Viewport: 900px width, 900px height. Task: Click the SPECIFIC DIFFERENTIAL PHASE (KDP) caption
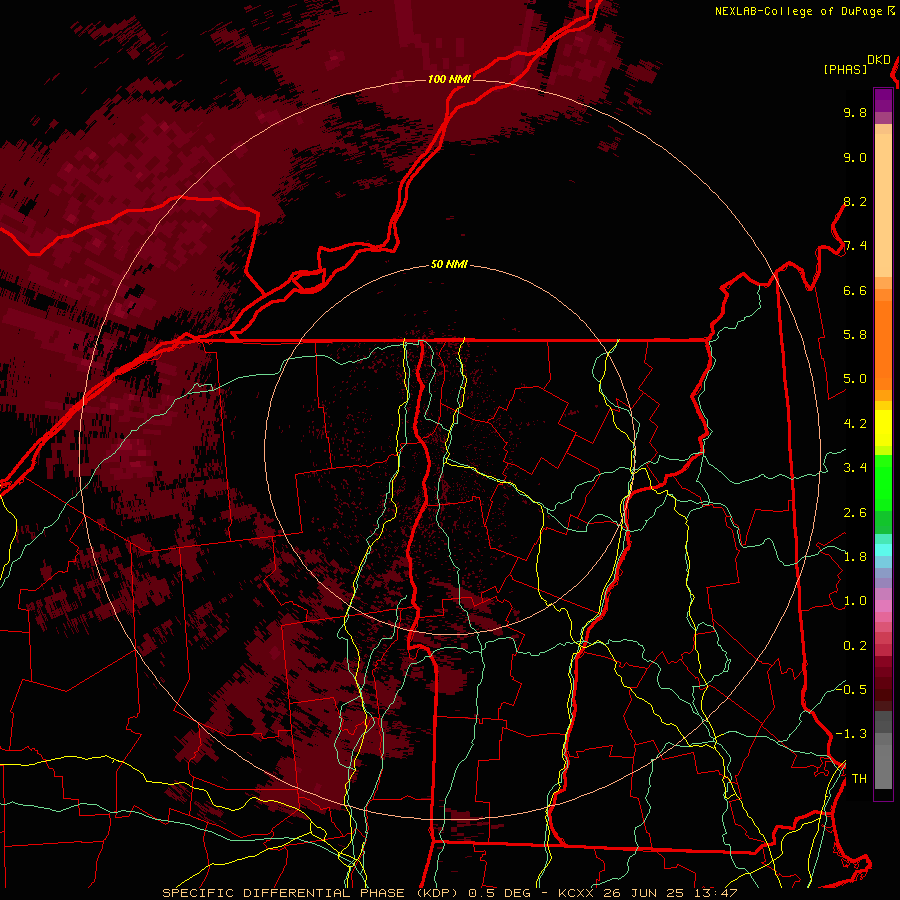[312, 893]
